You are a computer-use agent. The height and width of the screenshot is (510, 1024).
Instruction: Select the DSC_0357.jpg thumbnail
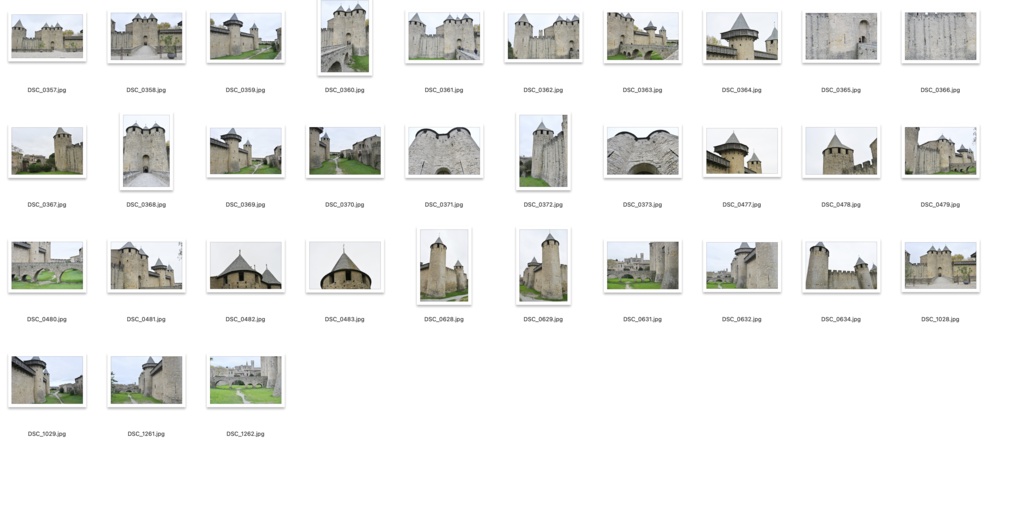(47, 37)
